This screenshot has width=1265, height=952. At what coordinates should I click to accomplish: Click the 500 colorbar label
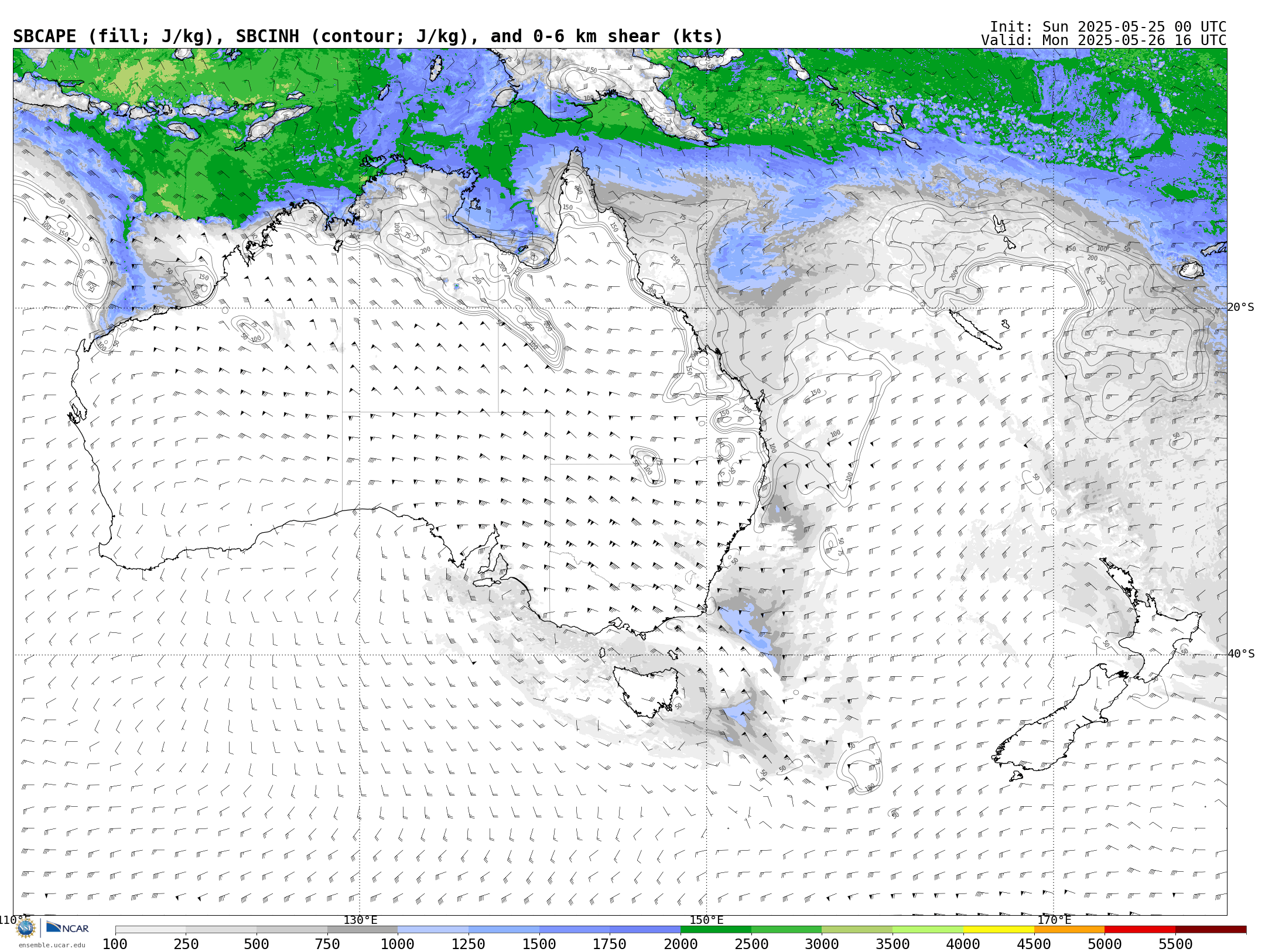[x=257, y=944]
